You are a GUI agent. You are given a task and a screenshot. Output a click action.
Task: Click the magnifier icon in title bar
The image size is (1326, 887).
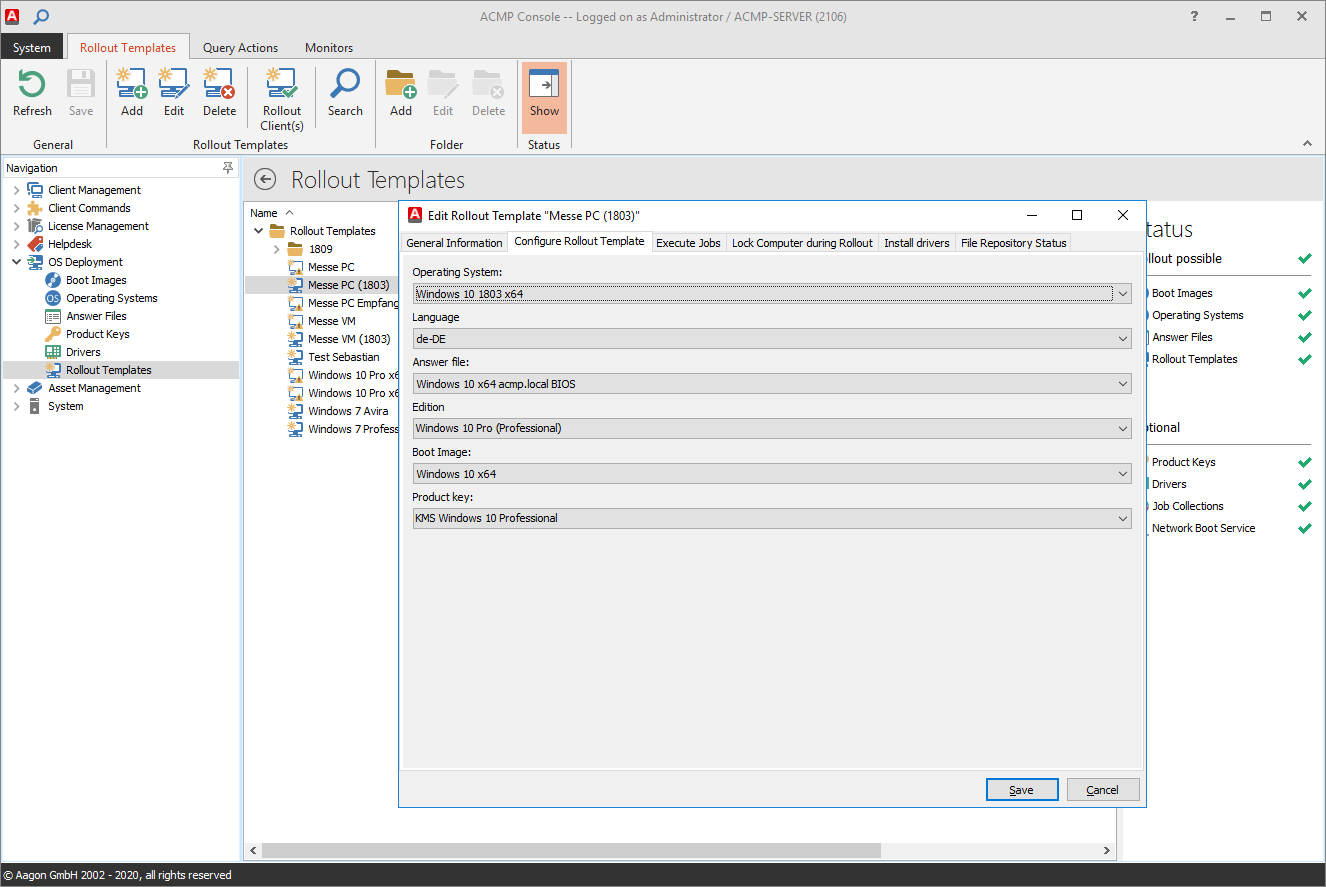[41, 17]
